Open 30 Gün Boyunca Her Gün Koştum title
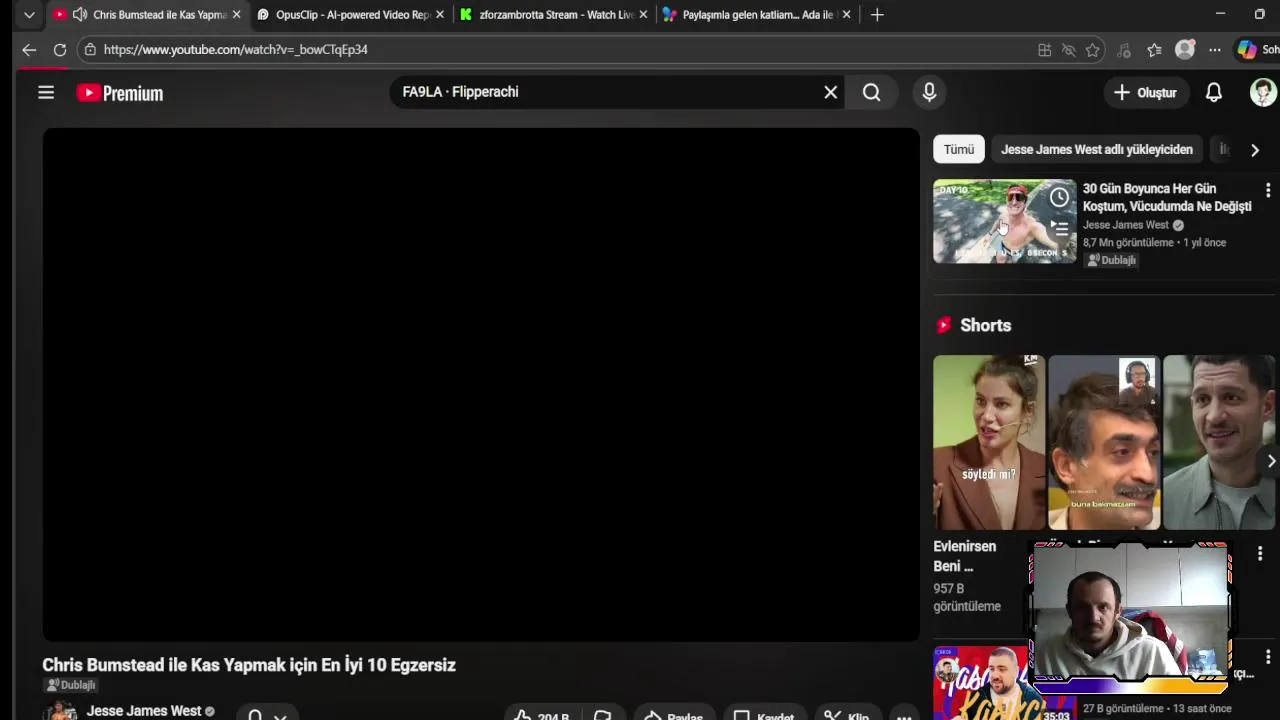 [x=1167, y=197]
